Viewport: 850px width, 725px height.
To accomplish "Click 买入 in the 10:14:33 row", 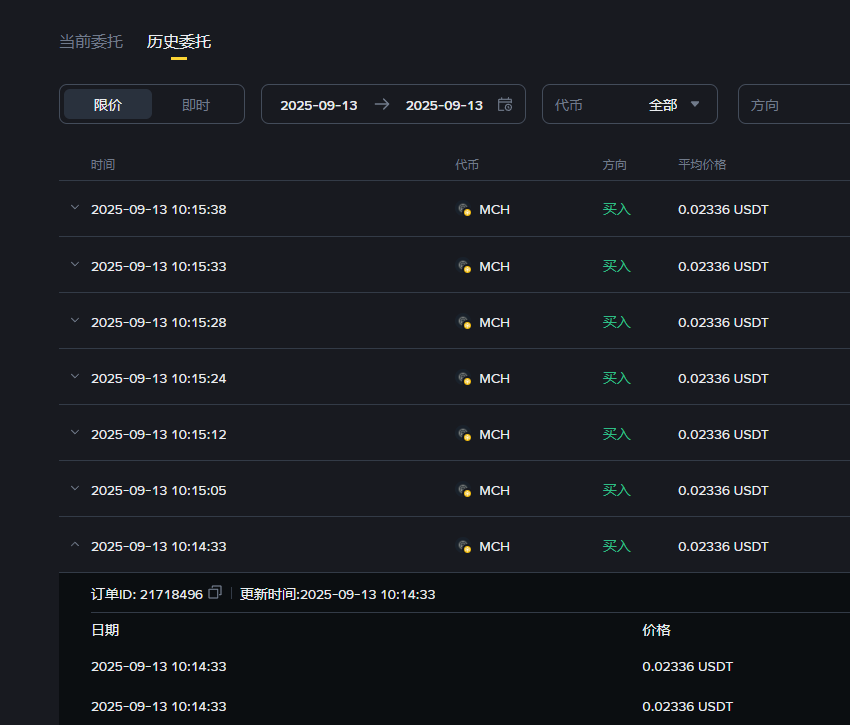I will click(616, 547).
